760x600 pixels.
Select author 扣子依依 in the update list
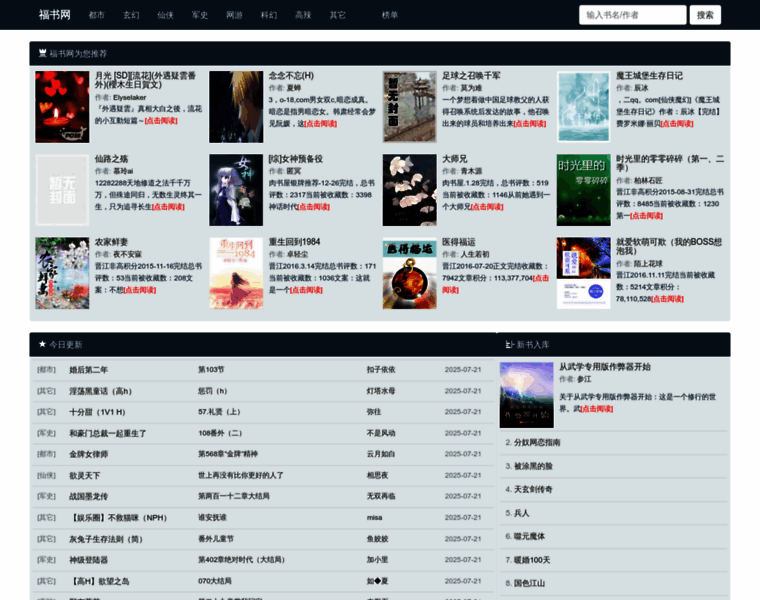click(x=381, y=370)
